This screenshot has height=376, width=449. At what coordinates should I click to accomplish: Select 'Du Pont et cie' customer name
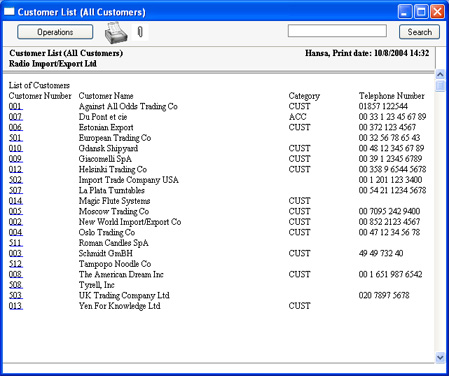(x=103, y=117)
